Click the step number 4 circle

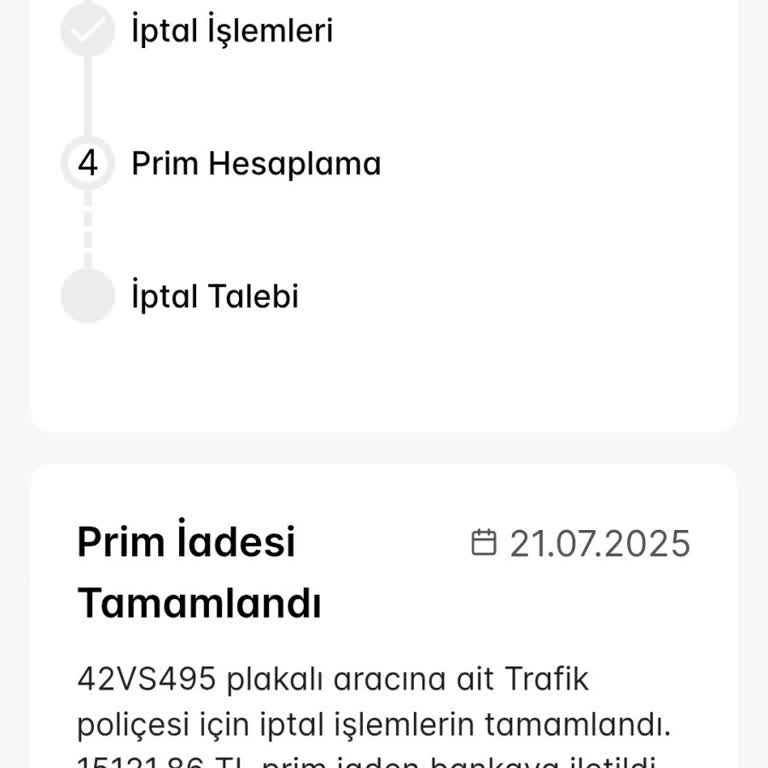88,164
